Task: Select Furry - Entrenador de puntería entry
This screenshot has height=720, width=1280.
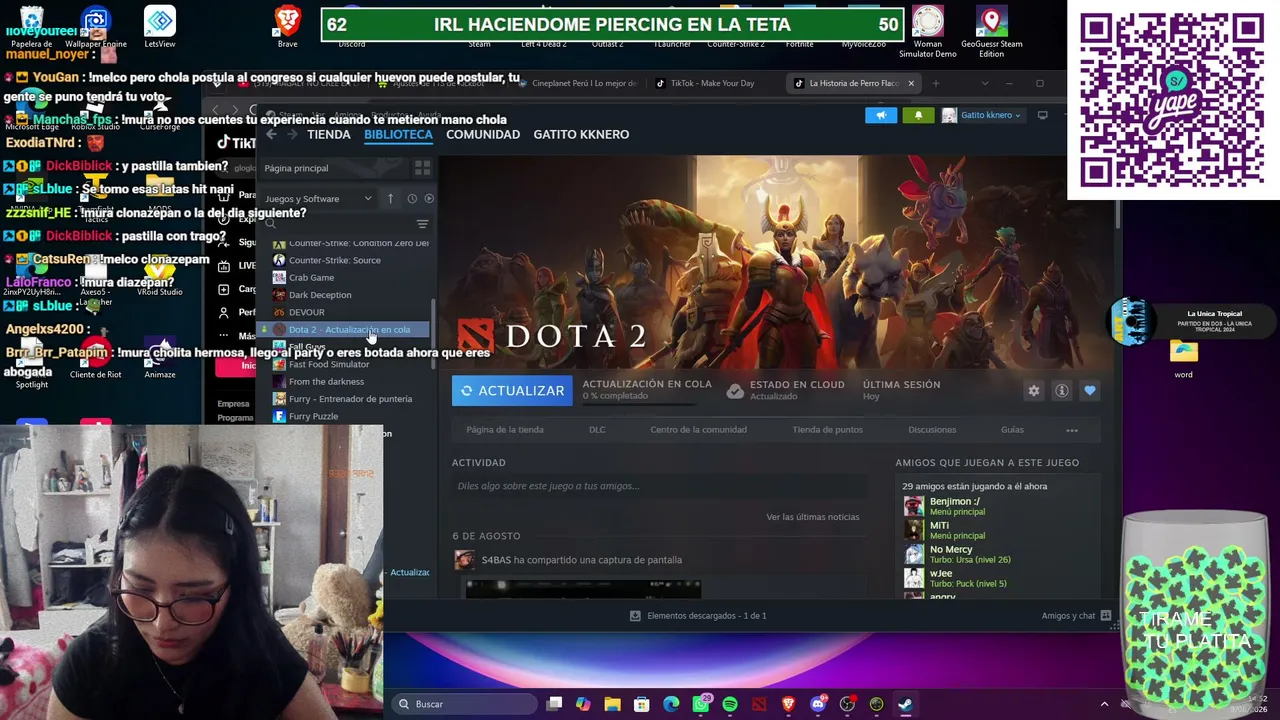Action: pyautogui.click(x=350, y=399)
